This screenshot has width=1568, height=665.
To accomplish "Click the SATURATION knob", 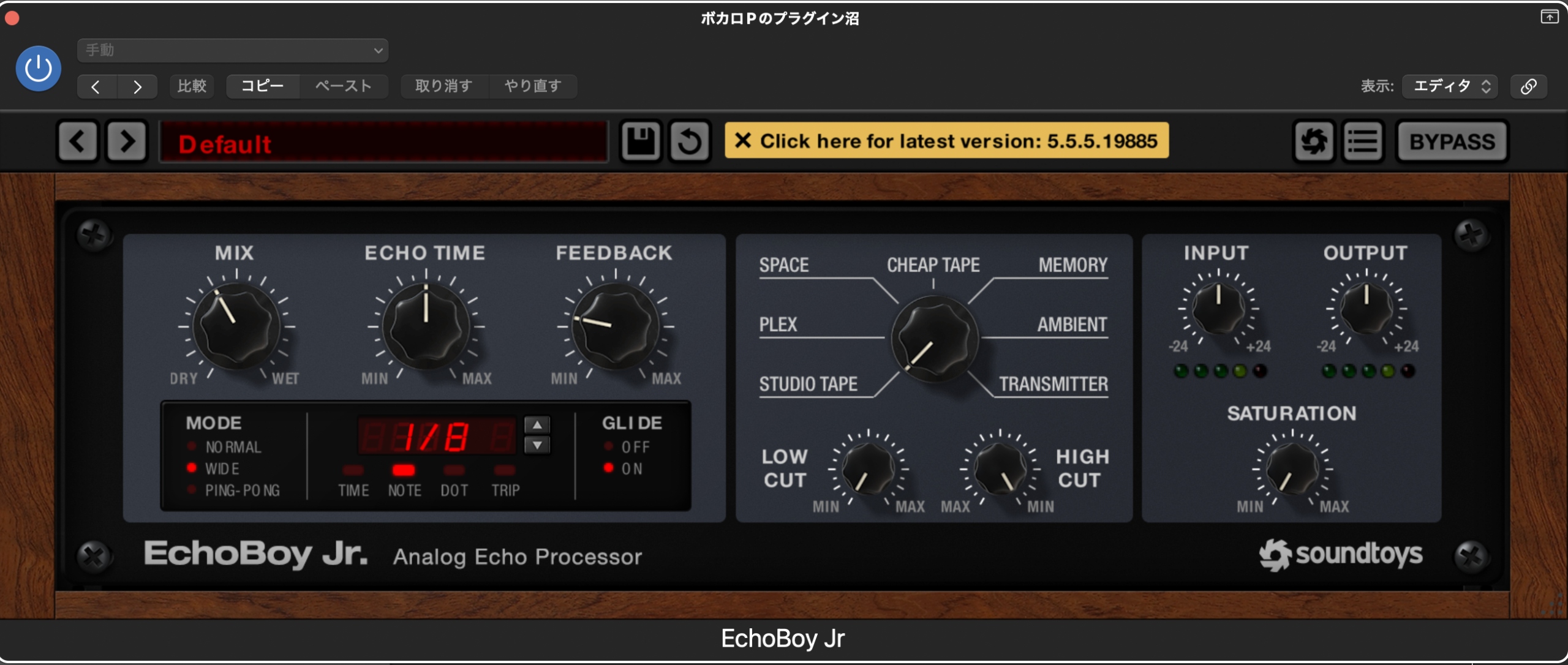I will click(1292, 470).
